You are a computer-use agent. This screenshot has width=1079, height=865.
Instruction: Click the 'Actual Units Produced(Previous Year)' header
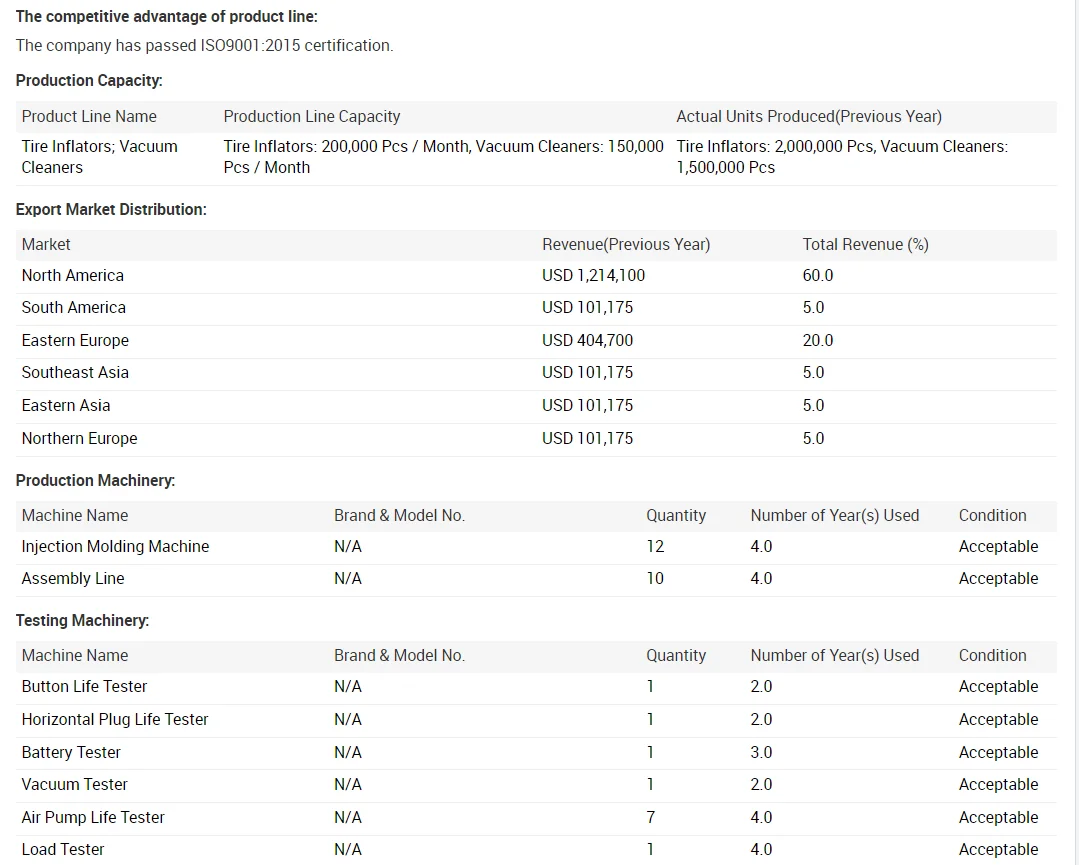[808, 116]
